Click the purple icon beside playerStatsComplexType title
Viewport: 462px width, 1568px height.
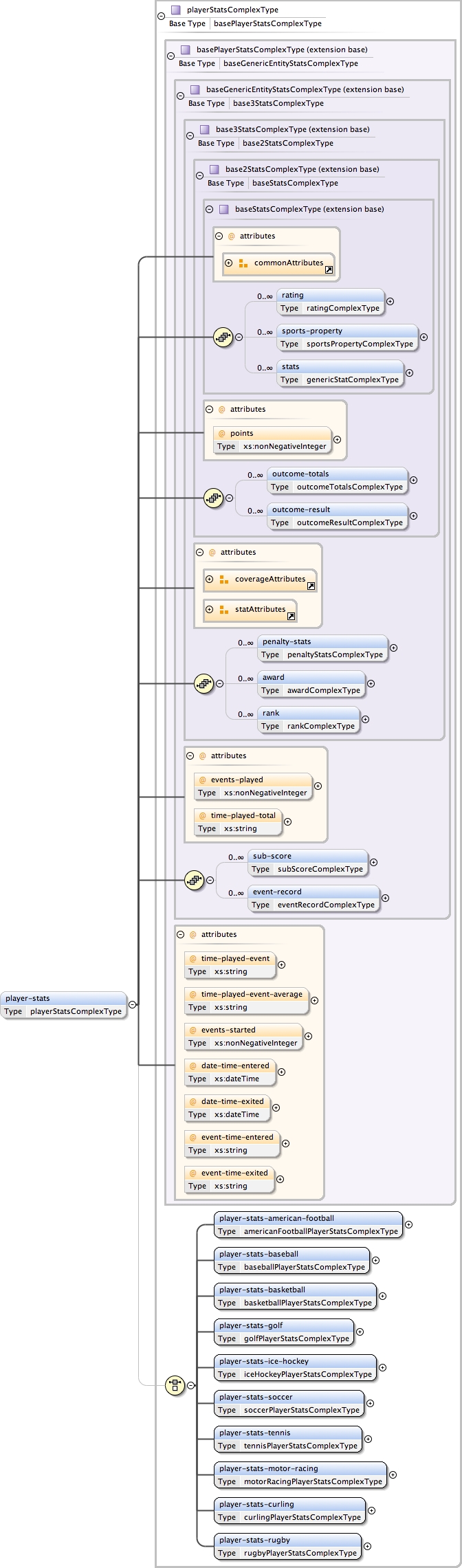point(175,10)
